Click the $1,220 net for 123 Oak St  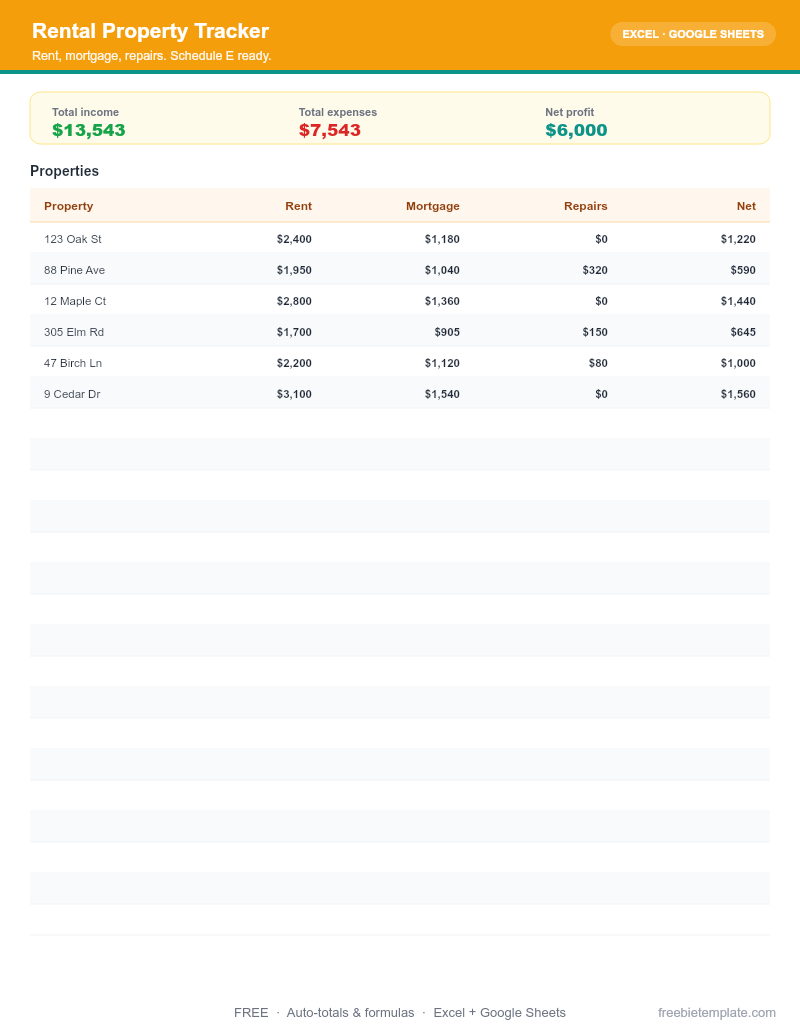click(738, 239)
